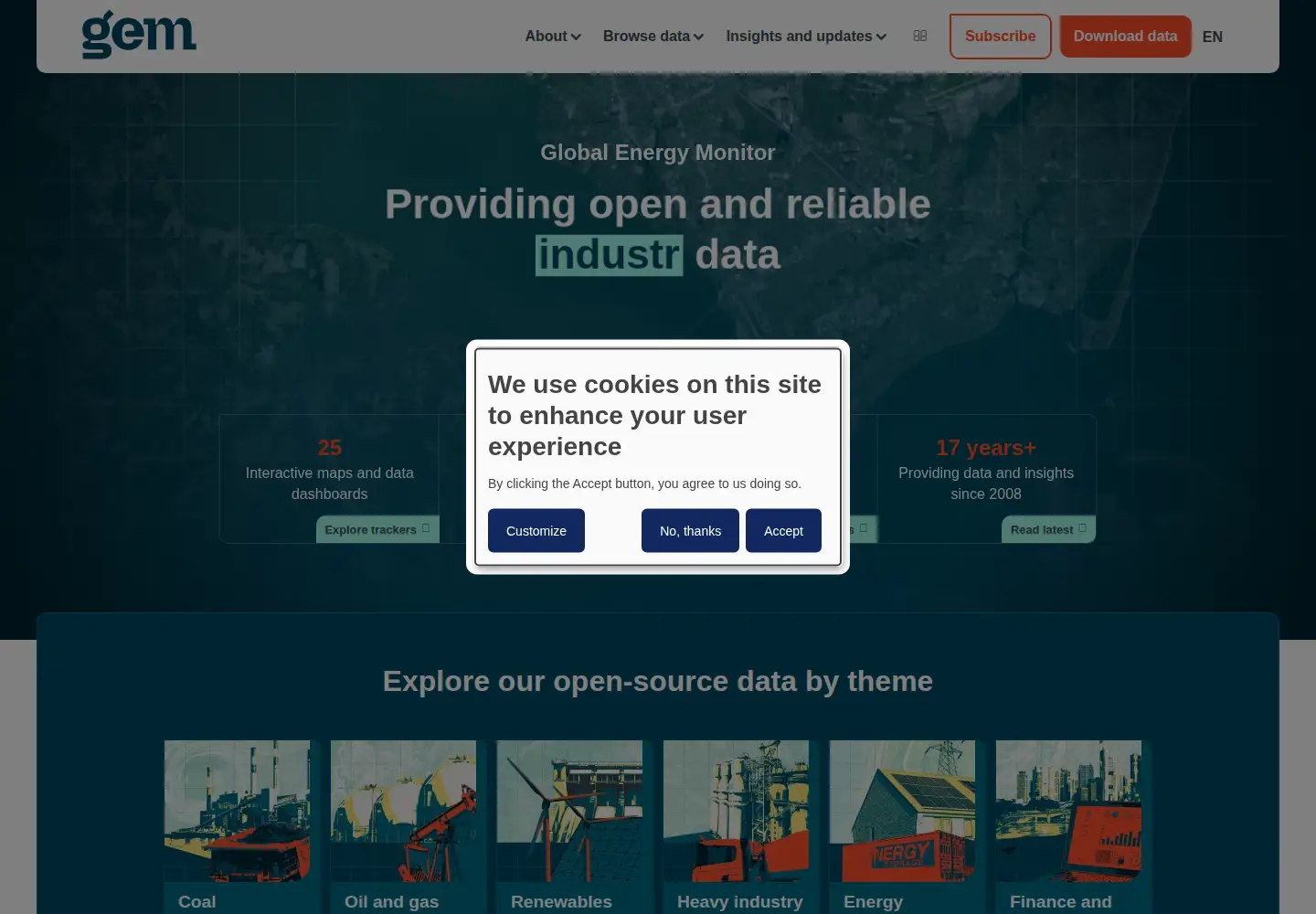Click 'Providing data and insights since 2008' text

coord(986,484)
